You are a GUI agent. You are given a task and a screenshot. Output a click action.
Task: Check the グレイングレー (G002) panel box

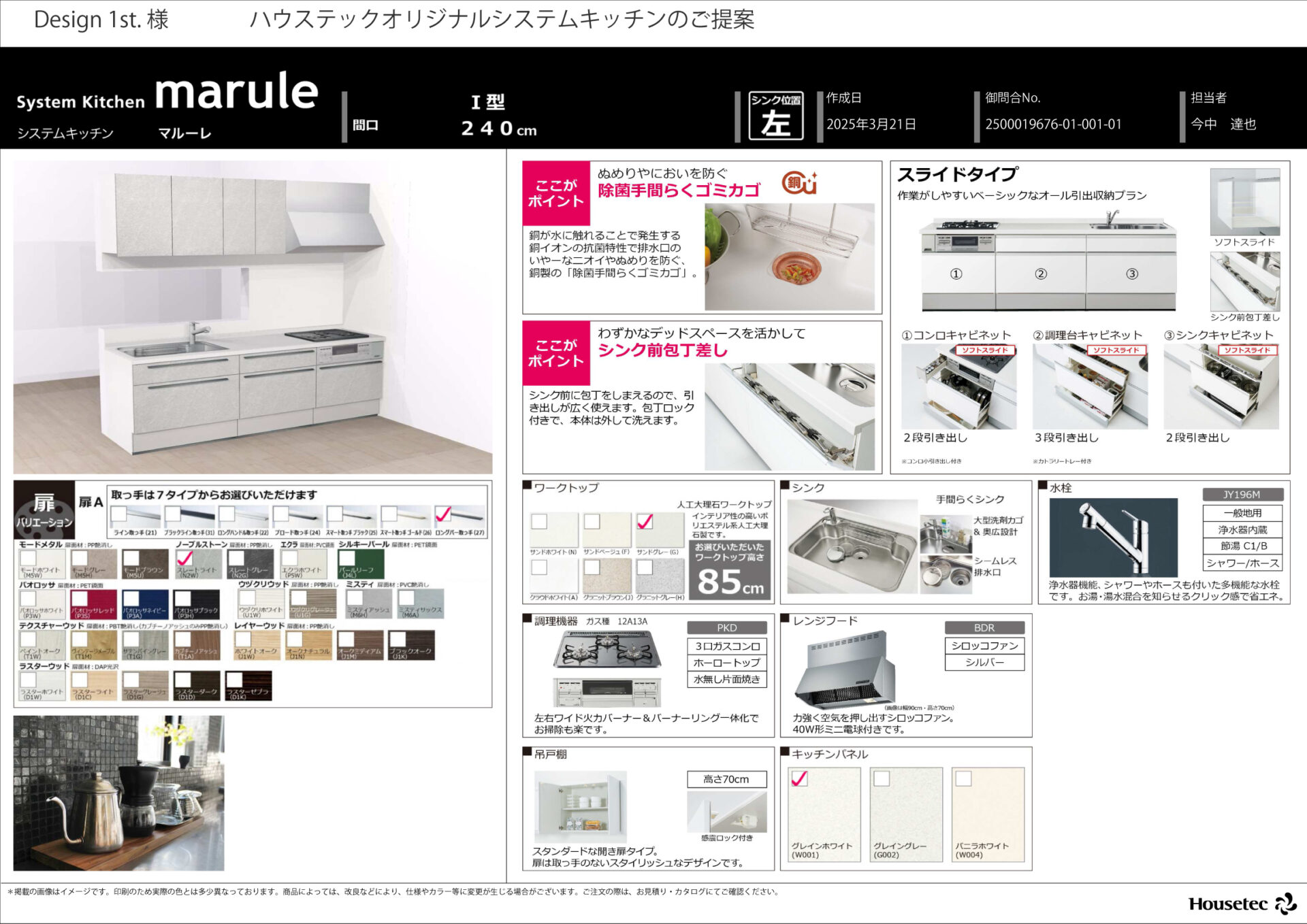pos(882,778)
